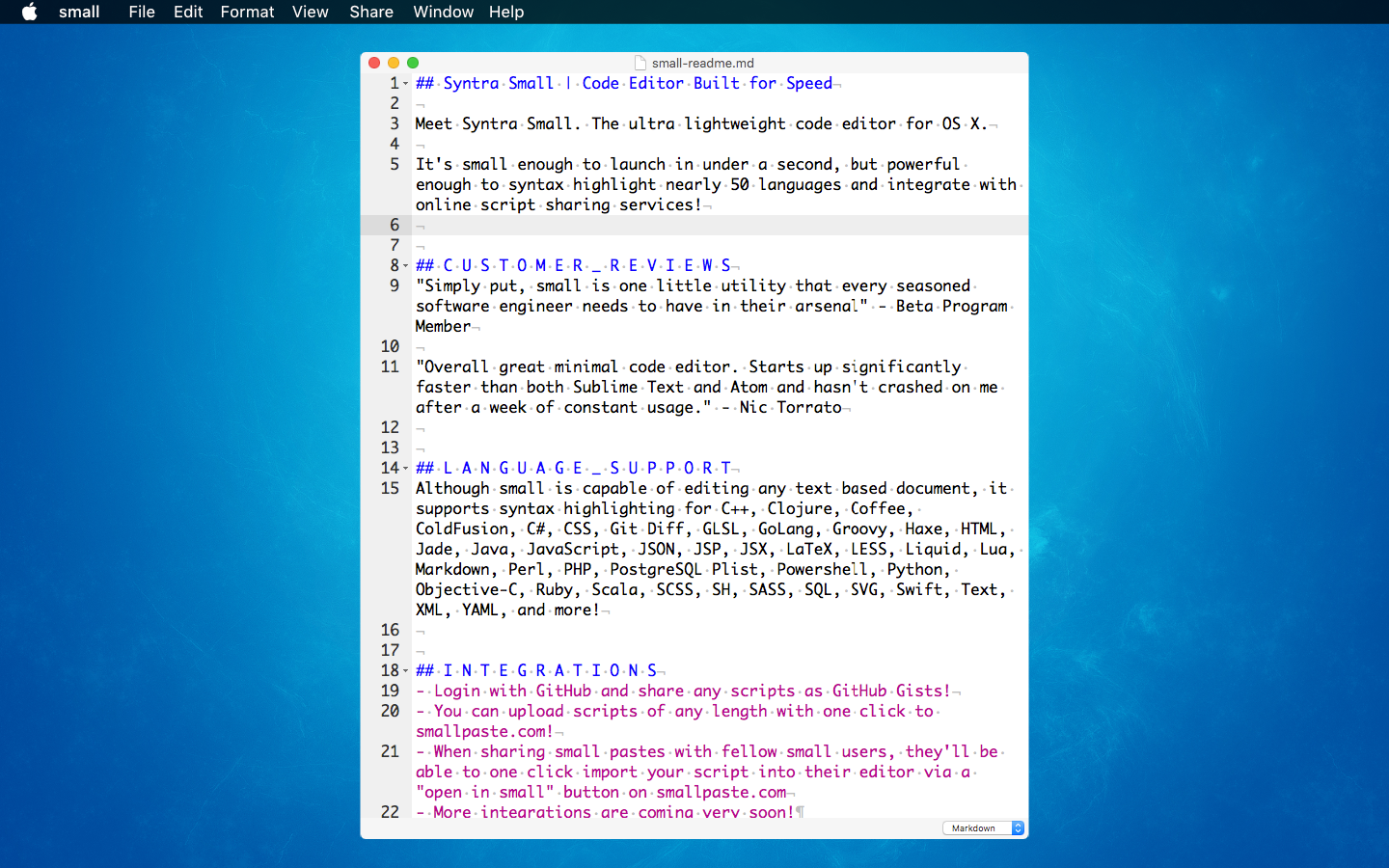Click the quoted text "open in small" on line 21
Screen dimensions: 1389x868
point(485,792)
